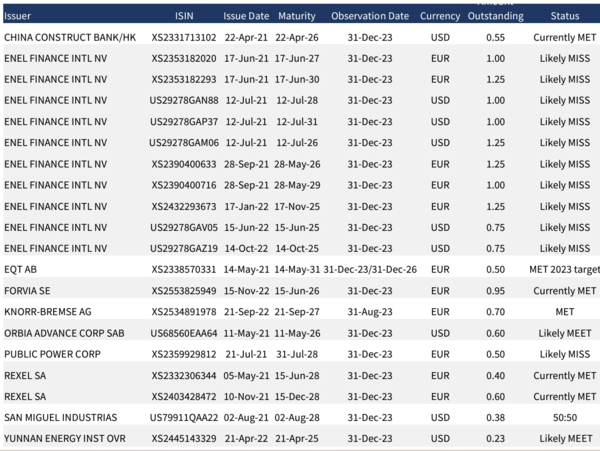Click the SAN MIGUEL INDUSTRIAS issuer cell
Image resolution: width=600 pixels, height=451 pixels.
tap(60, 417)
